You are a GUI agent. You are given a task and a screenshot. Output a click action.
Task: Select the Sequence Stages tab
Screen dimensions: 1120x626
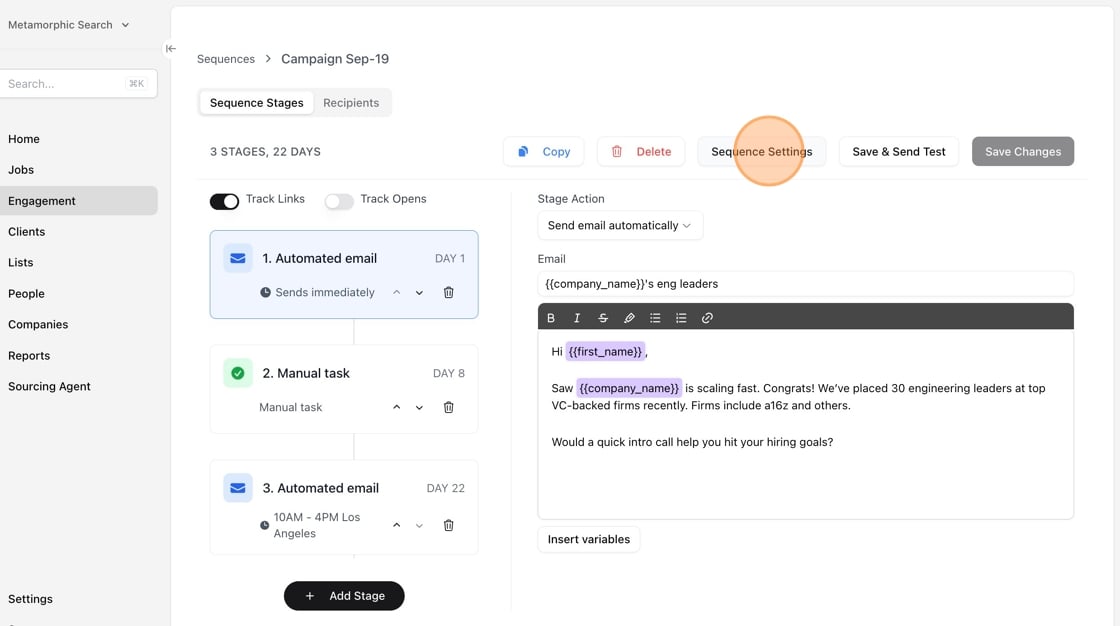(256, 103)
